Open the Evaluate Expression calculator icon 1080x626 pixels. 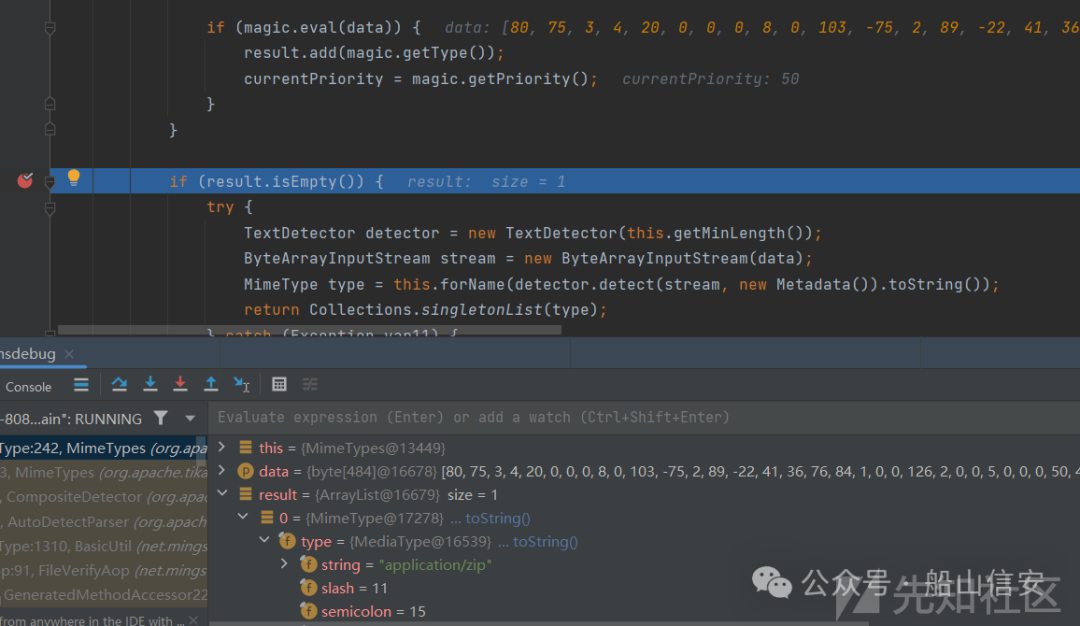tap(279, 384)
